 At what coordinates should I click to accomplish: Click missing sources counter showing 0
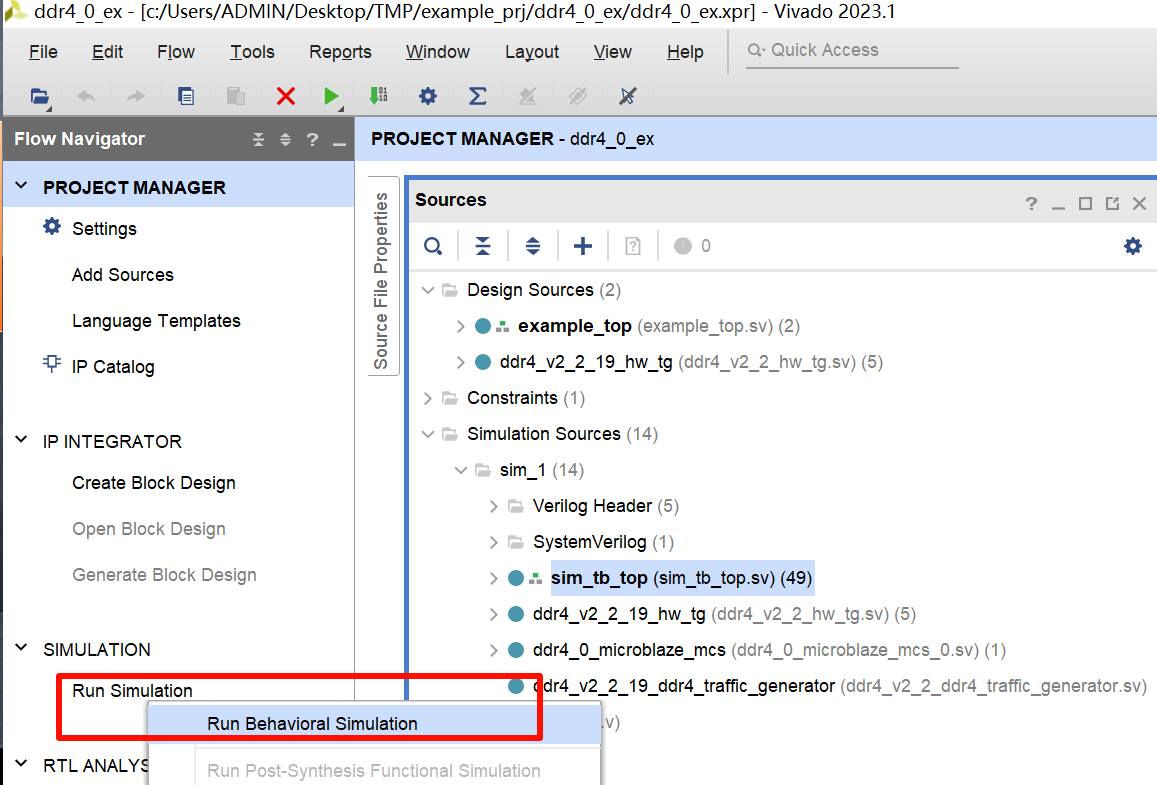pos(692,246)
